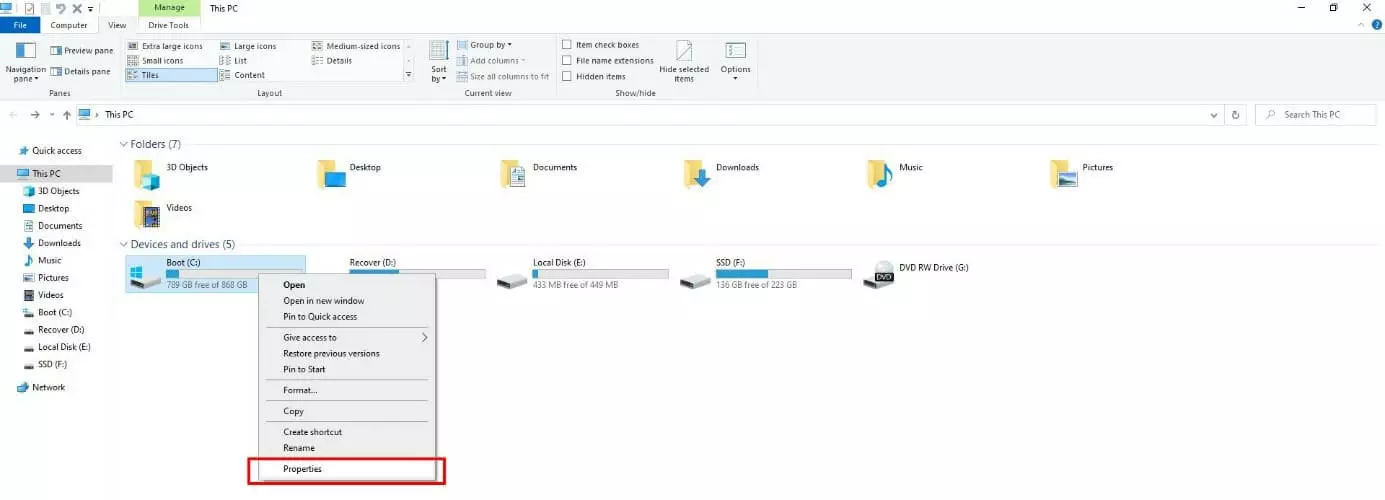Switch to the Drive Tools tab
The height and width of the screenshot is (500, 1385).
(168, 25)
